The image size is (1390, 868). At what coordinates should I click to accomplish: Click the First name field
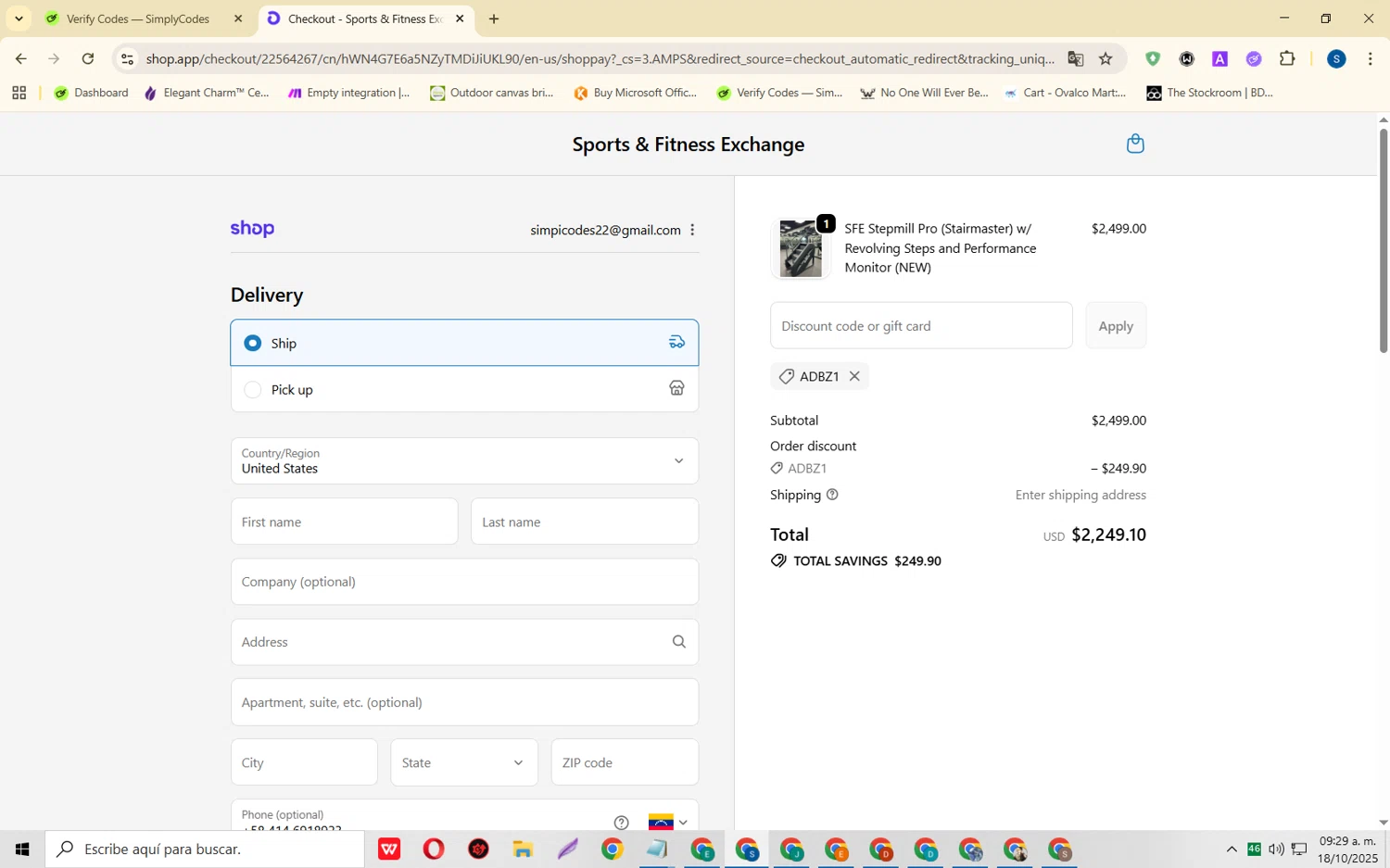click(x=344, y=522)
